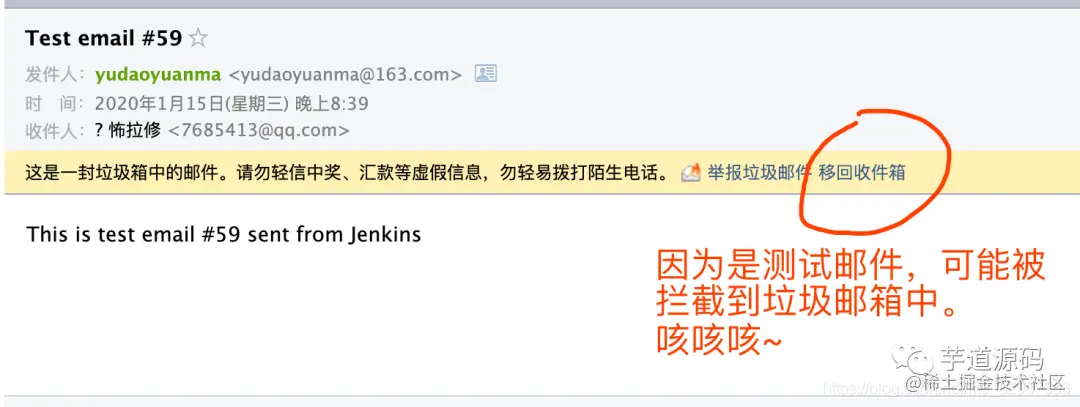Click the email body text about Jenkins
Viewport: 1080px width, 407px height.
pos(224,234)
